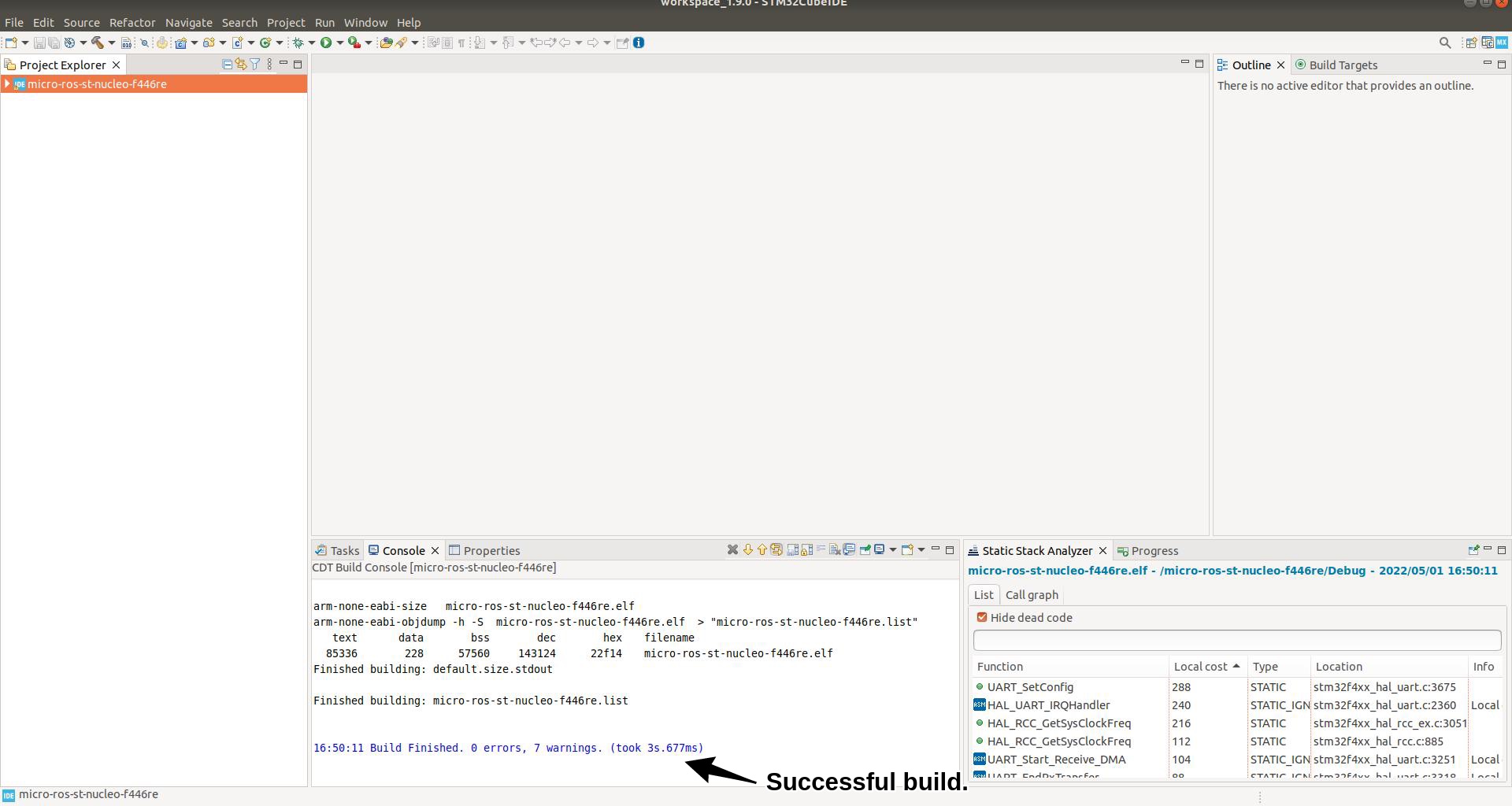Open the Build hammer dropdown arrow
1512x806 pixels.
click(111, 43)
